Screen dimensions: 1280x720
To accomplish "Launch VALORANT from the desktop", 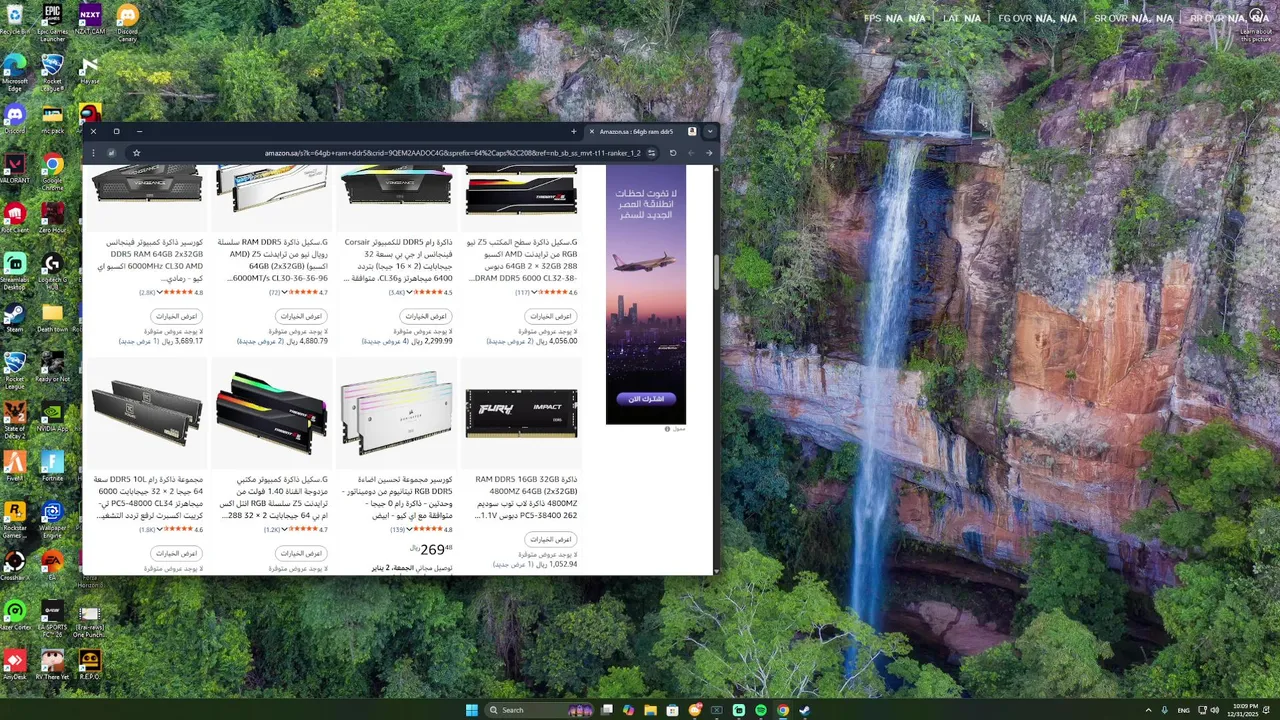I will click(14, 169).
